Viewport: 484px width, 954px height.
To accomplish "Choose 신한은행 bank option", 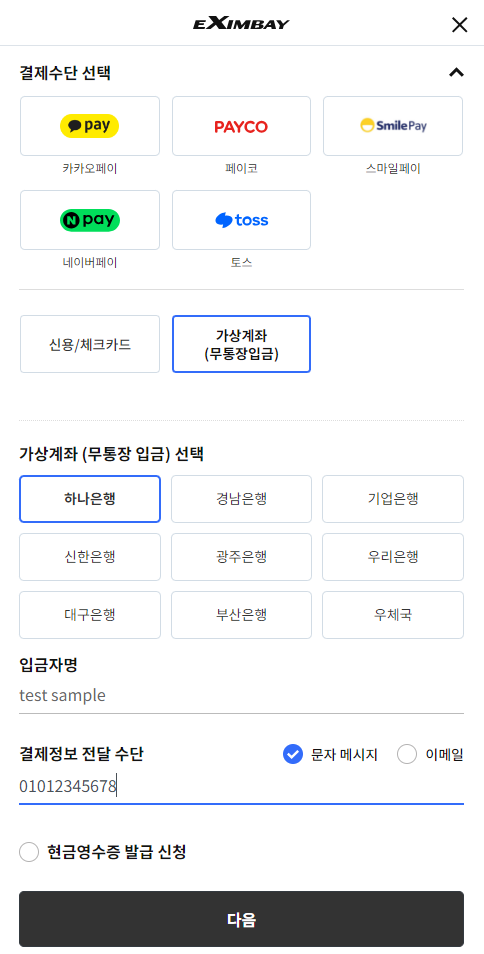I will tap(90, 557).
